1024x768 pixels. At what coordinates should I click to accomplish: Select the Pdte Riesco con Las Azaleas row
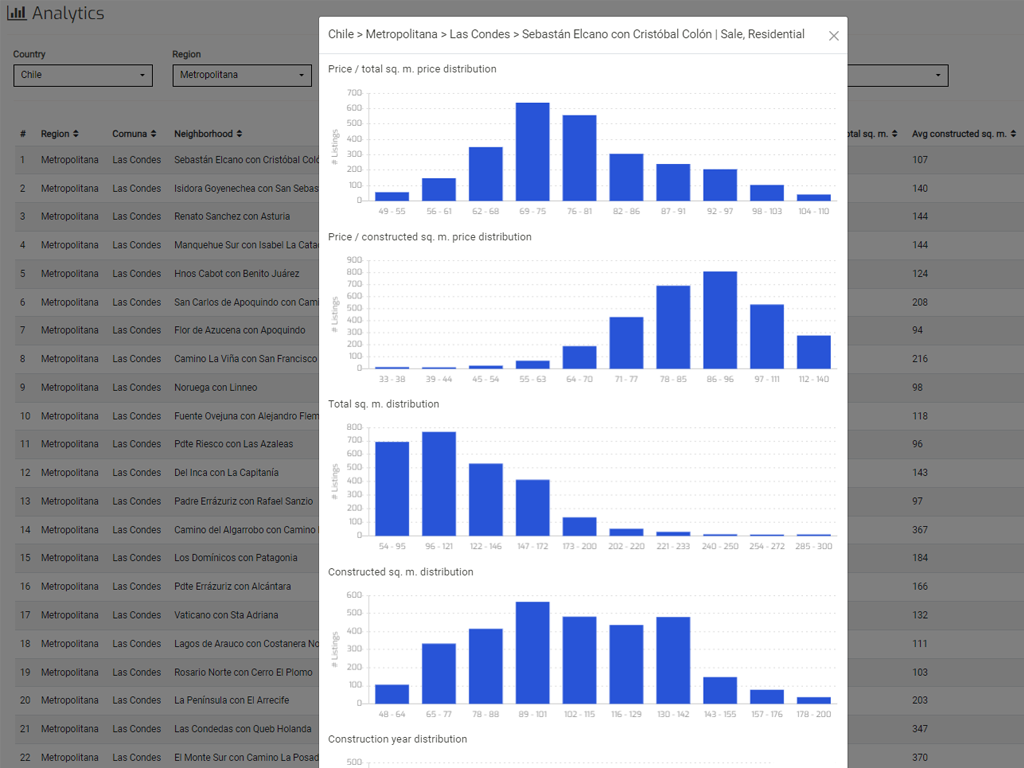click(233, 444)
